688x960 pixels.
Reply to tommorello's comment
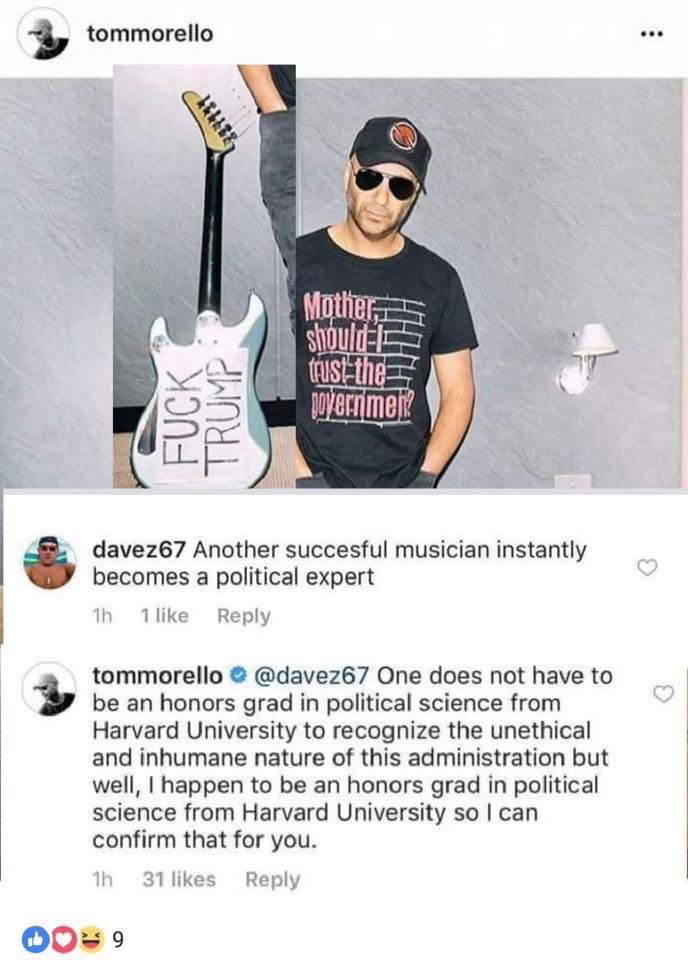pyautogui.click(x=272, y=879)
